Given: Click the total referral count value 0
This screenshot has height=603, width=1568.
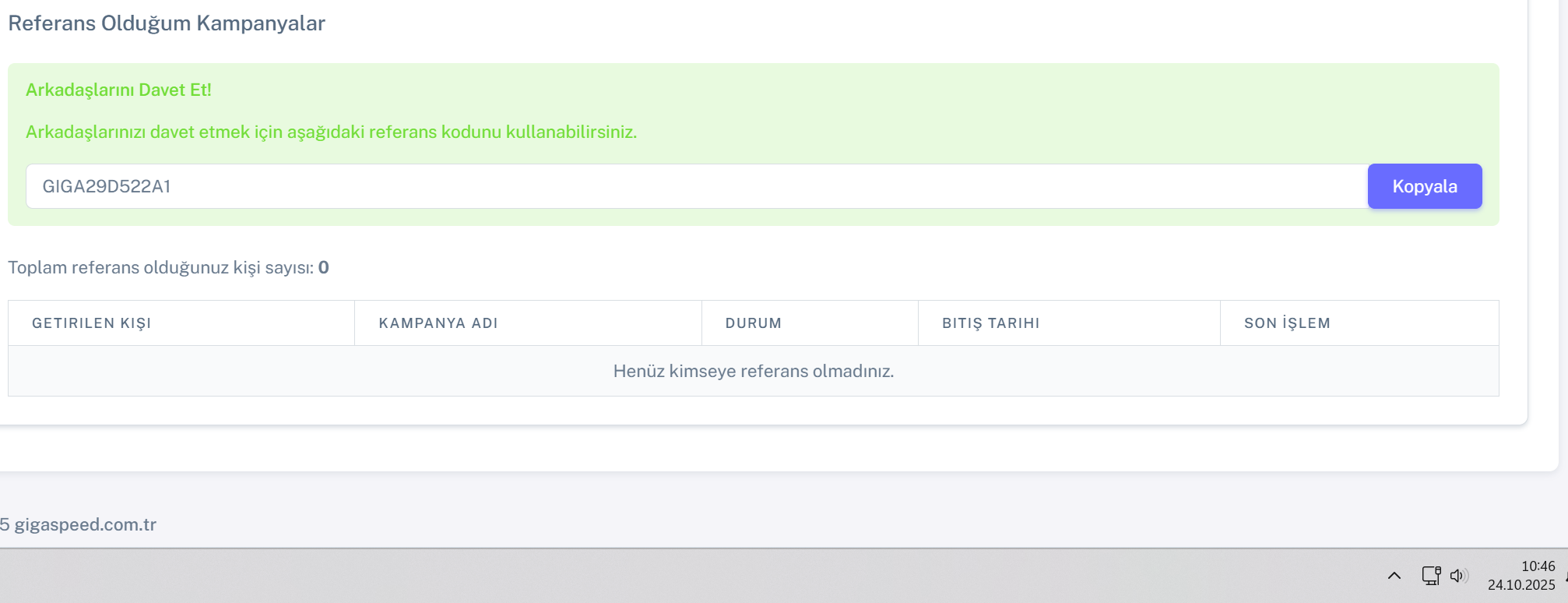Looking at the screenshot, I should [324, 268].
